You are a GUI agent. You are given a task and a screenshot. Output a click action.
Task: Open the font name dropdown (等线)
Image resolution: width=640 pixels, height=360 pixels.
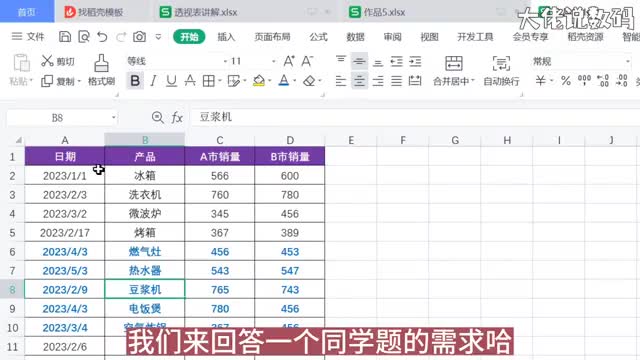coord(226,62)
